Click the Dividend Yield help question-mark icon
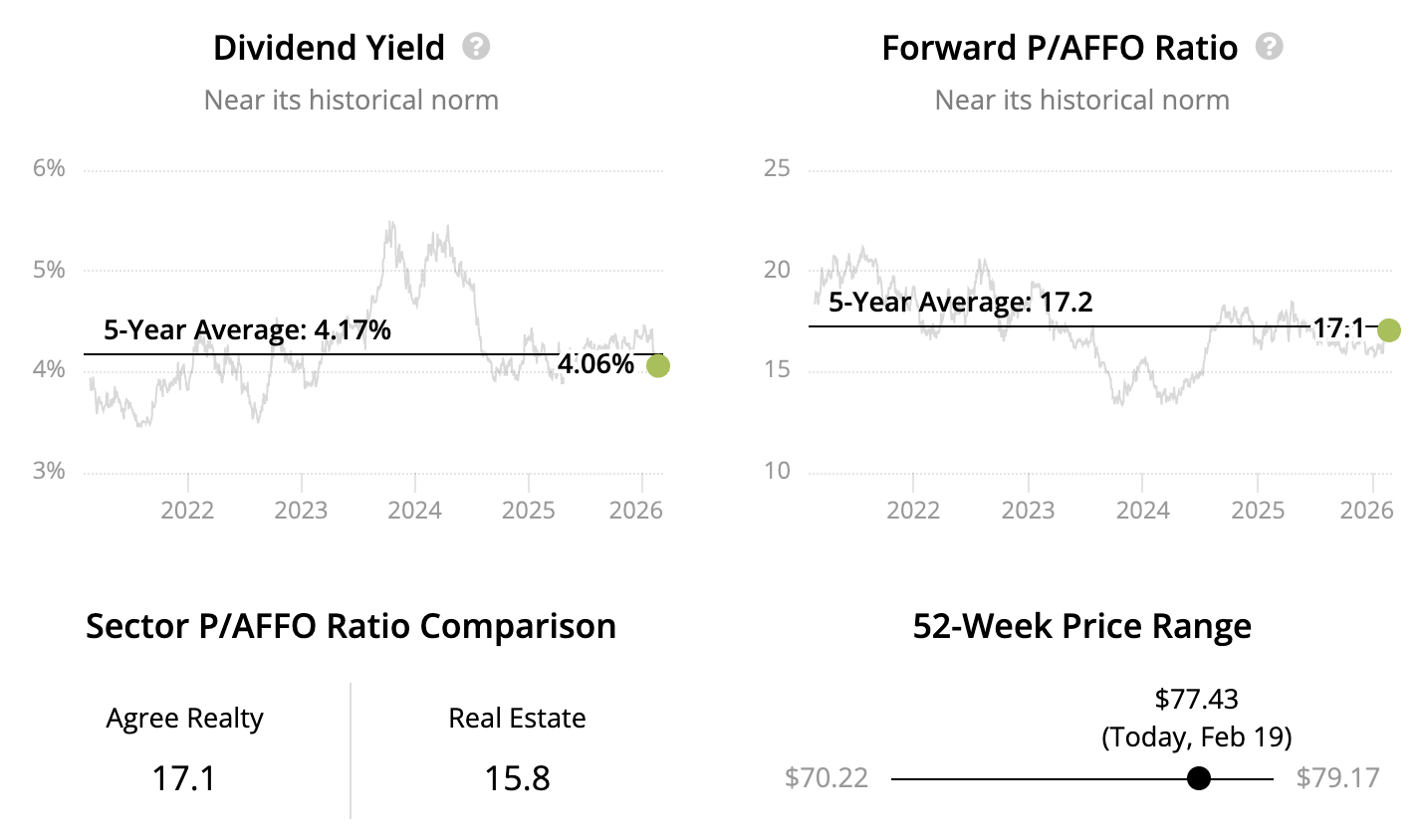This screenshot has width=1424, height=840. click(x=476, y=47)
